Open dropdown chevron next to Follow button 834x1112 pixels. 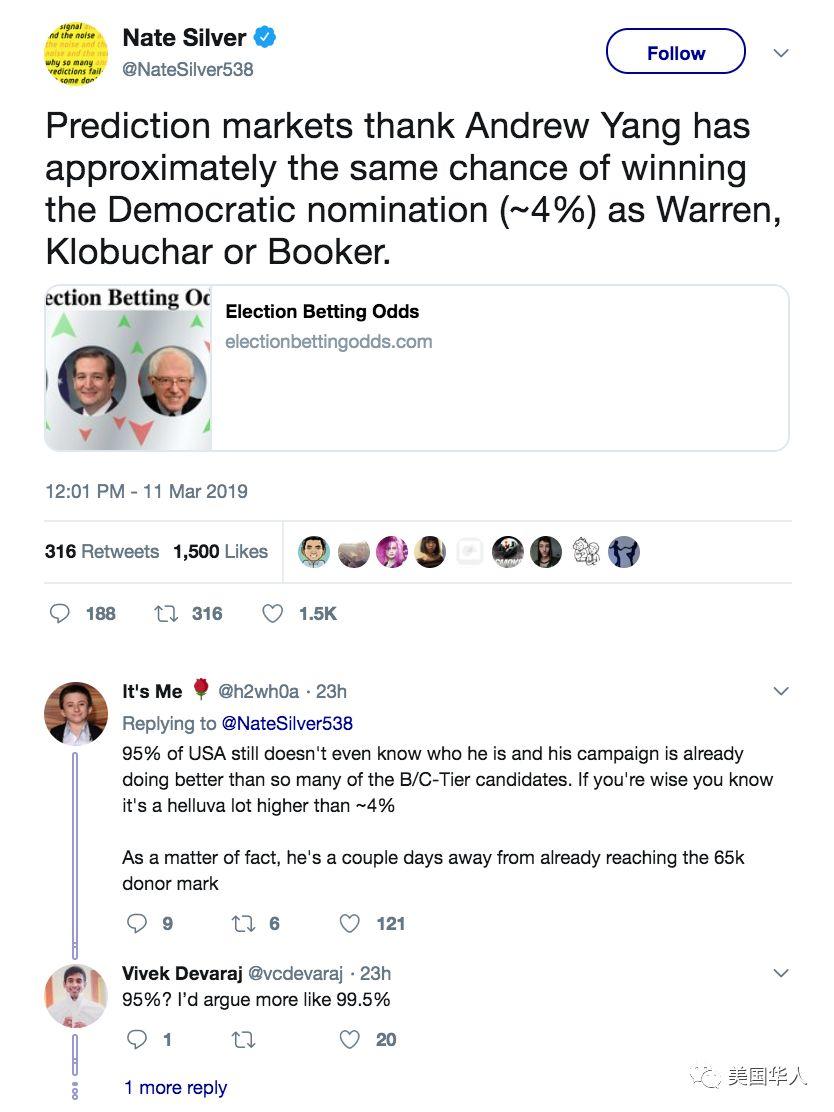781,53
